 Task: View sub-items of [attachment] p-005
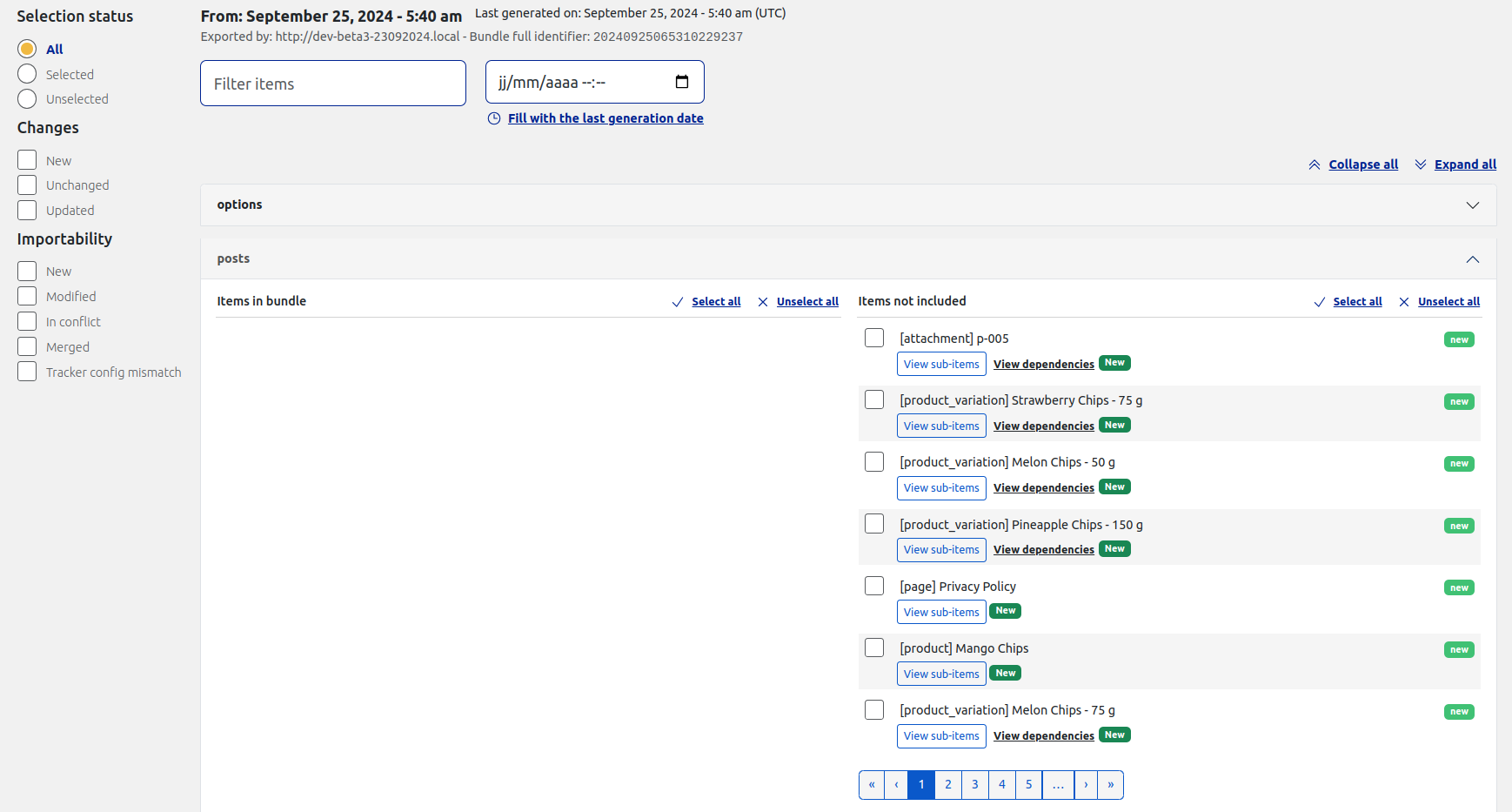[941, 364]
